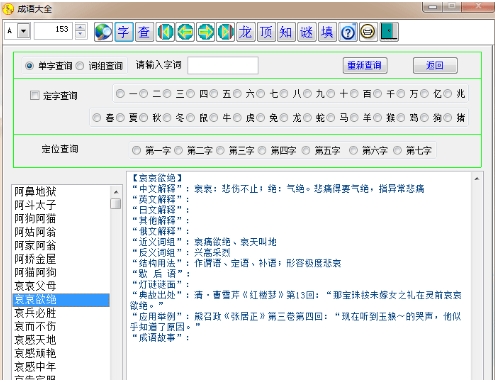Screen dimensions: 495x382
Task: Select 哀感中年 in the idiom list
Action: click(x=61, y=367)
